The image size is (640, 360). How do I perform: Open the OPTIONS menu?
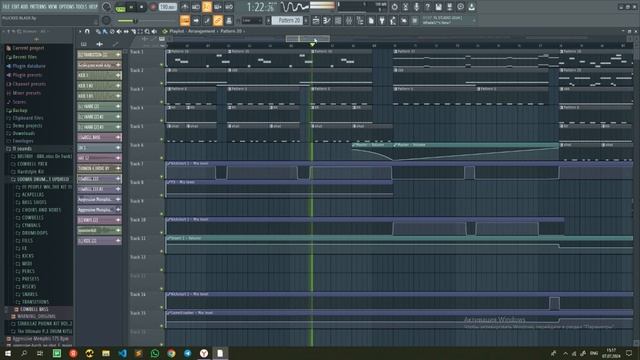67,7
